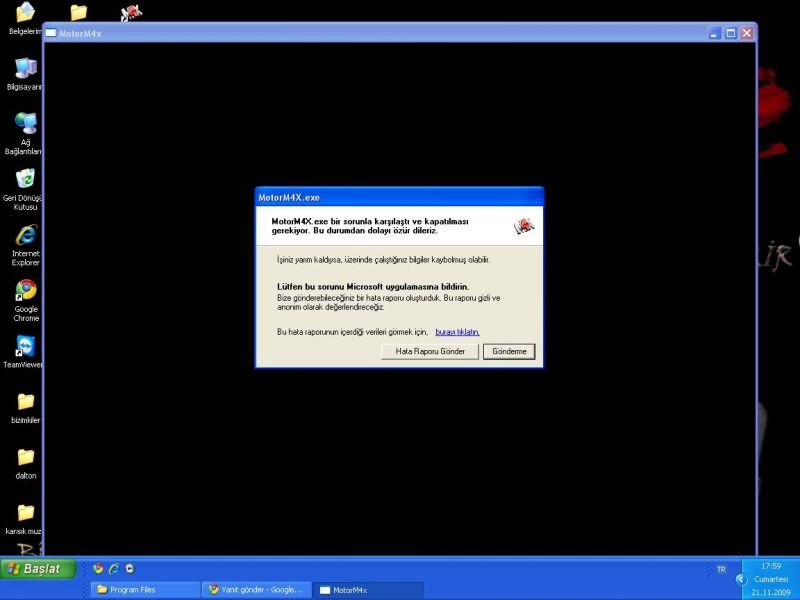This screenshot has height=600, width=800.
Task: Show hidden tray icons with the arrow
Action: (x=741, y=579)
